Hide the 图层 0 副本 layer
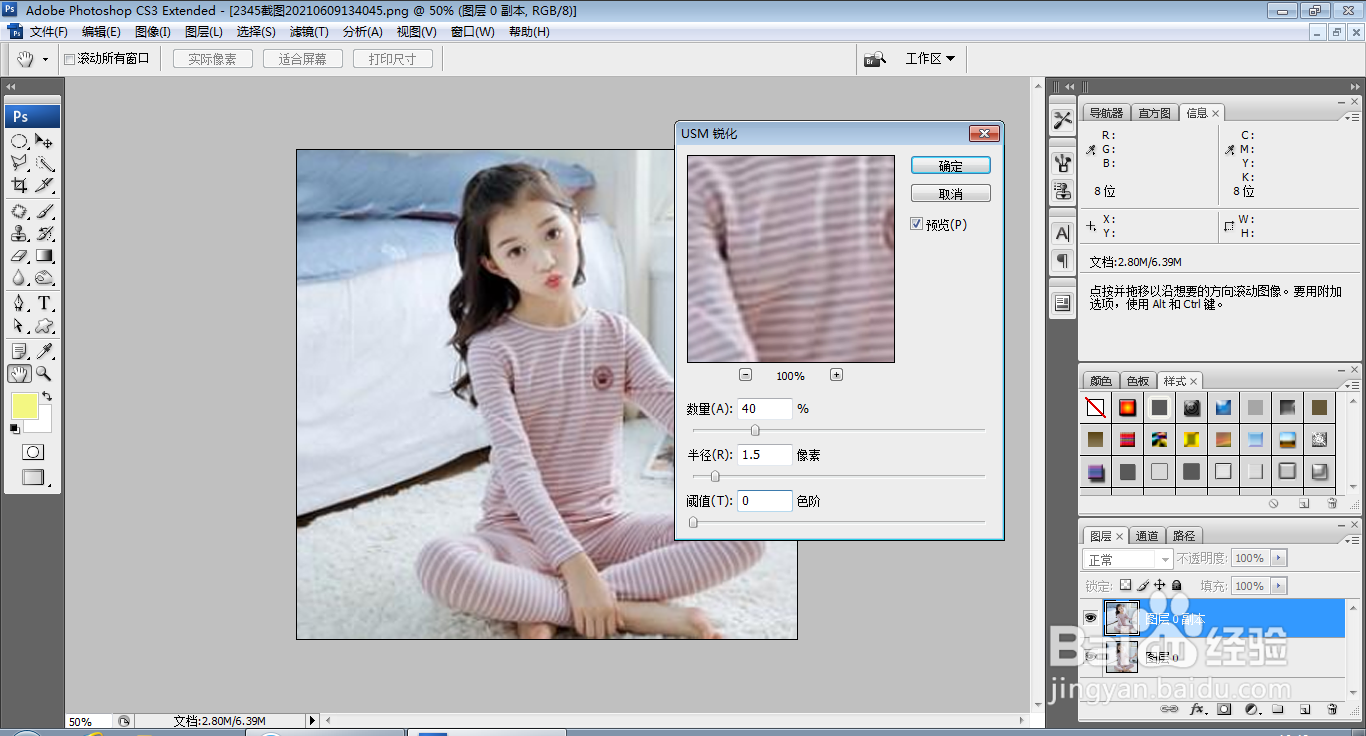Image resolution: width=1366 pixels, height=736 pixels. coord(1091,618)
